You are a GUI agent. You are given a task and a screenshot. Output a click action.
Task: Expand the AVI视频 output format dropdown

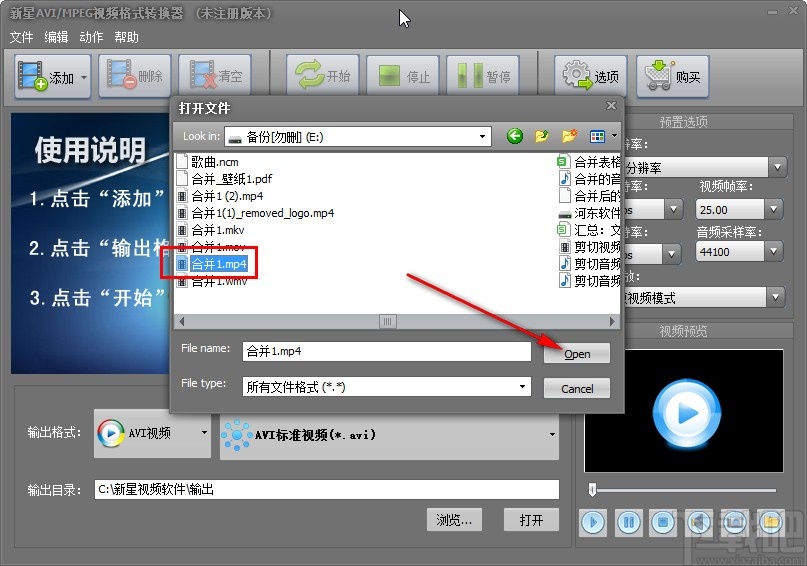pyautogui.click(x=204, y=433)
